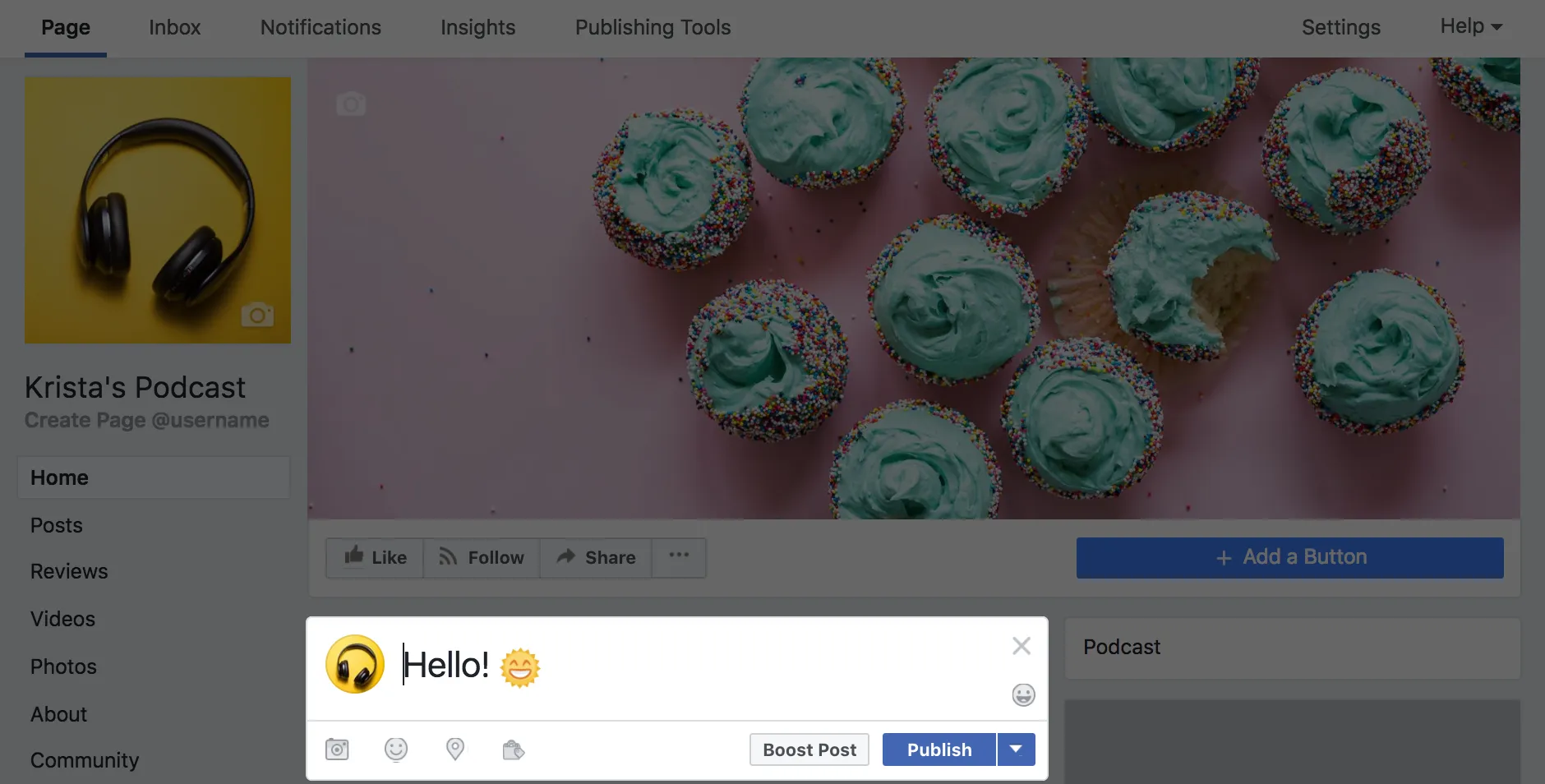Click Create Page @username link

[147, 420]
